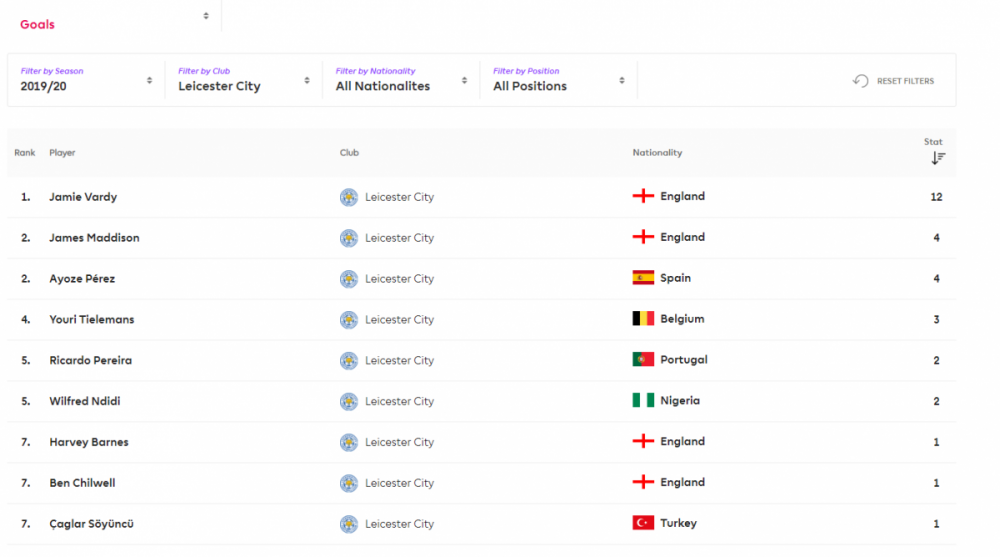
Task: Click the Spain flag in Ayoze Pérez's row
Action: coord(643,278)
